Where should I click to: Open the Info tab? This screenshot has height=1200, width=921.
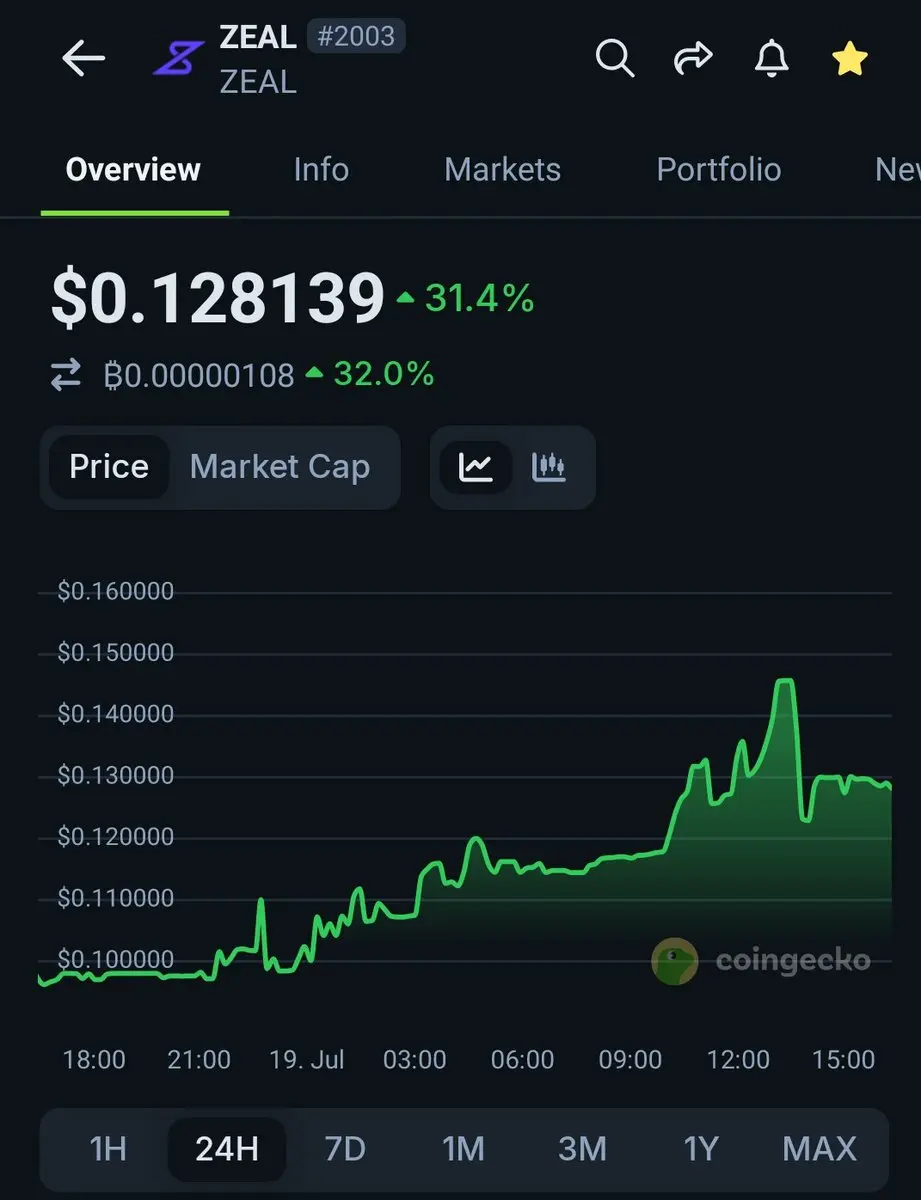321,169
